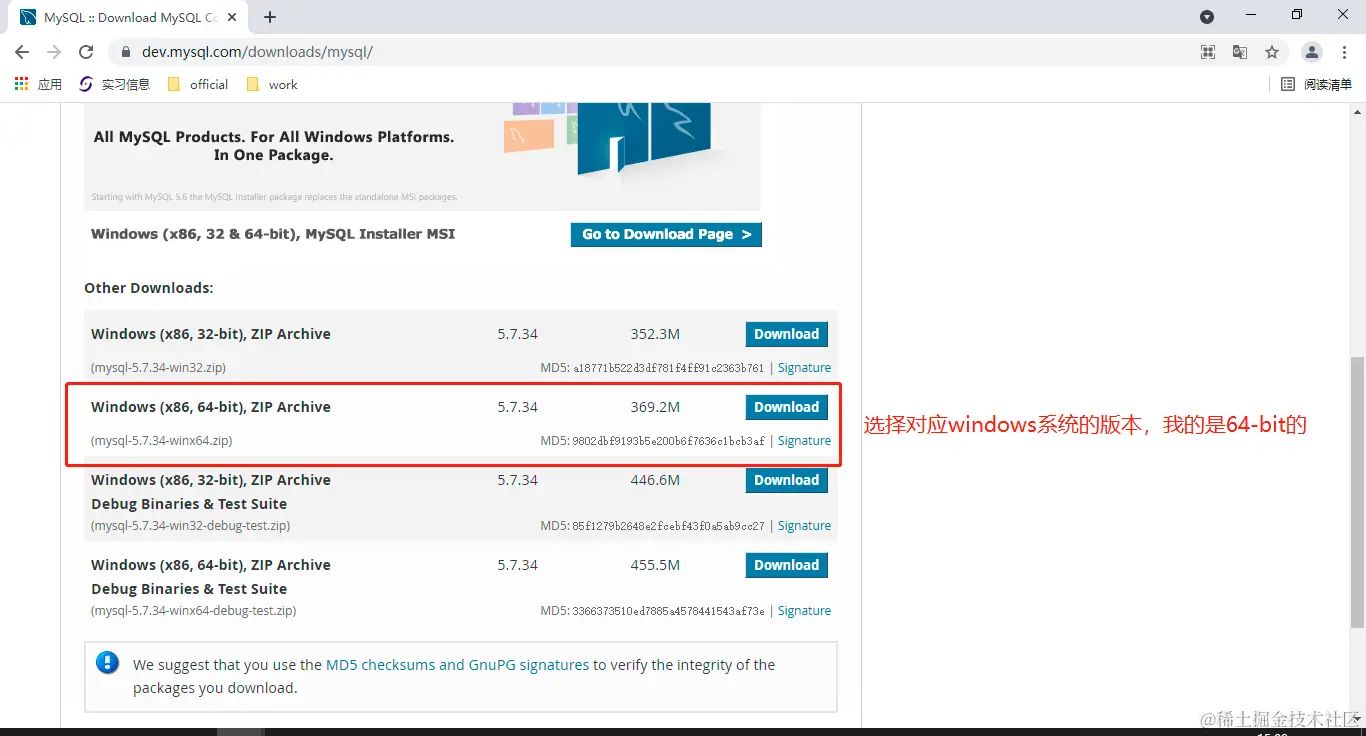Open Signature link for mysql-5.7.34-win32.zip
The image size is (1366, 736).
pyautogui.click(x=804, y=368)
